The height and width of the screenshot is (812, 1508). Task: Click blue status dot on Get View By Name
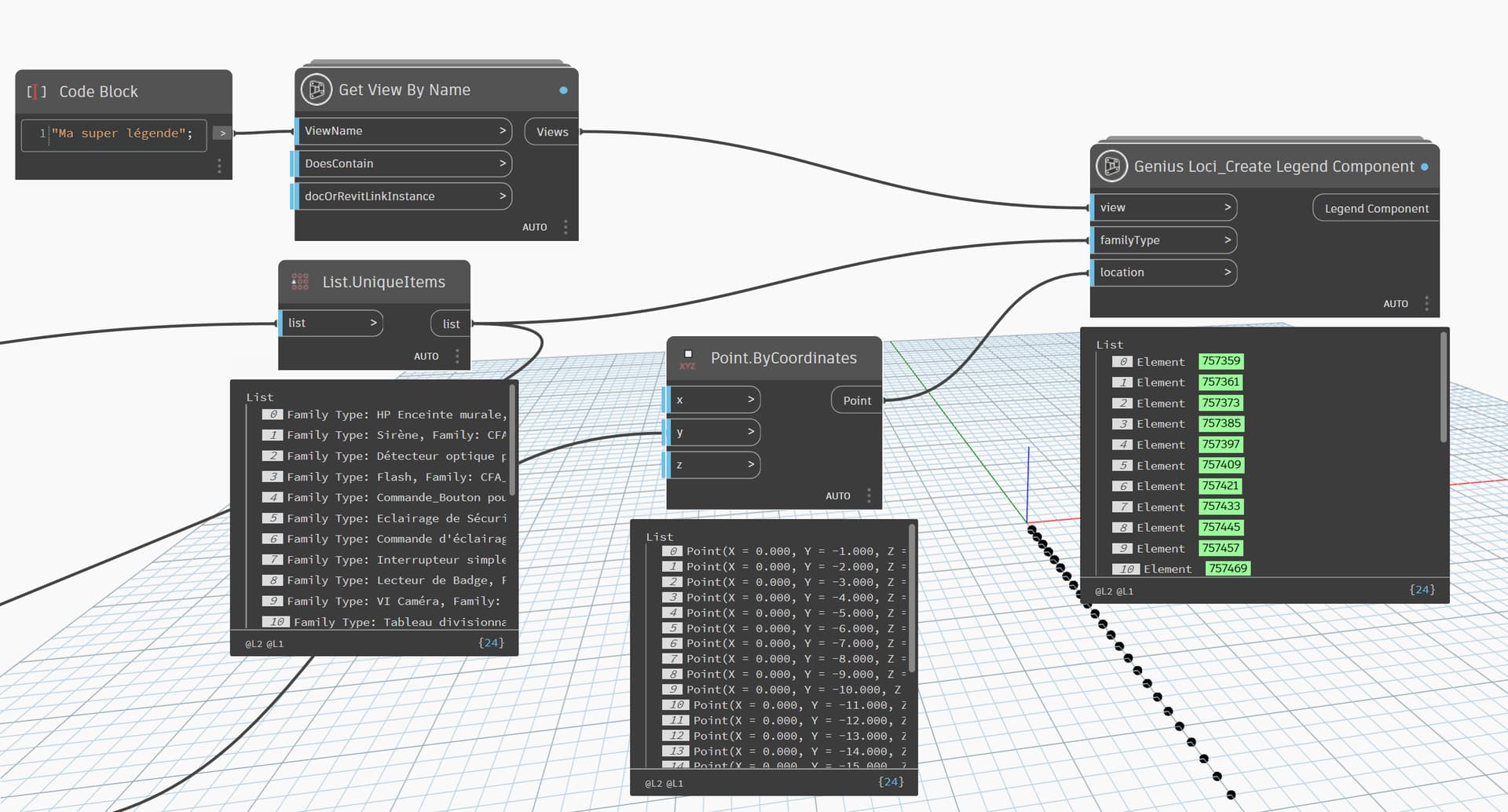pyautogui.click(x=563, y=90)
